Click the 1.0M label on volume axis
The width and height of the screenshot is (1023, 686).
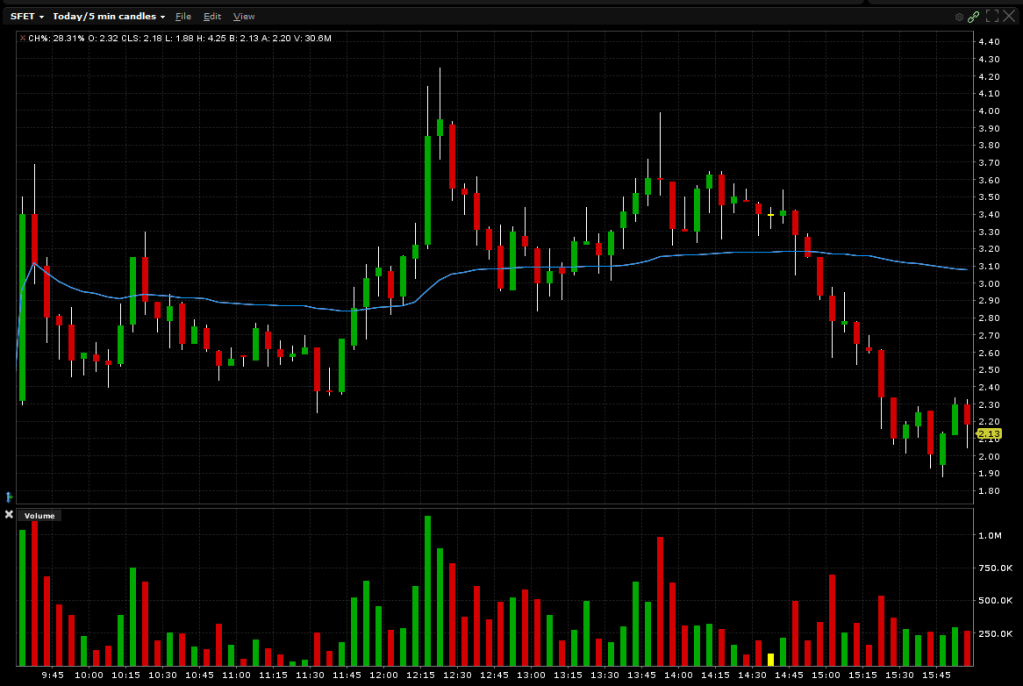[x=989, y=536]
